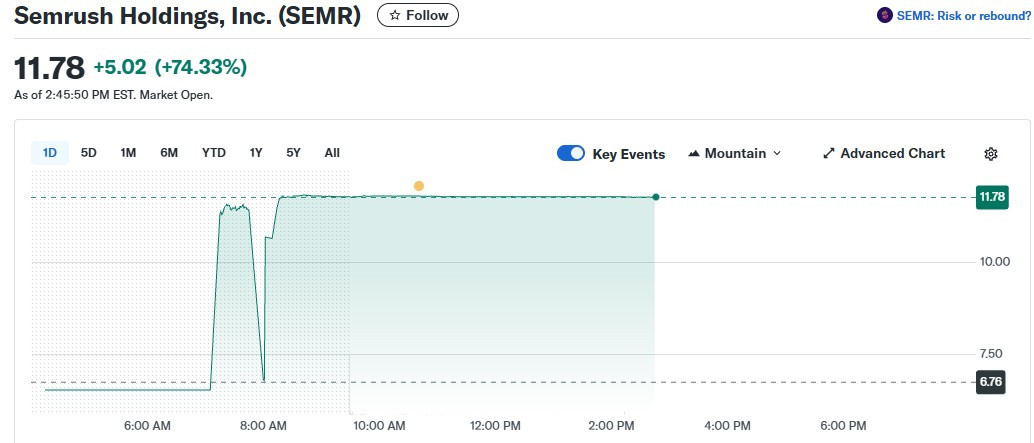Viewport: 1034px width, 443px height.
Task: Switch chart to 1Y range
Action: (x=256, y=153)
